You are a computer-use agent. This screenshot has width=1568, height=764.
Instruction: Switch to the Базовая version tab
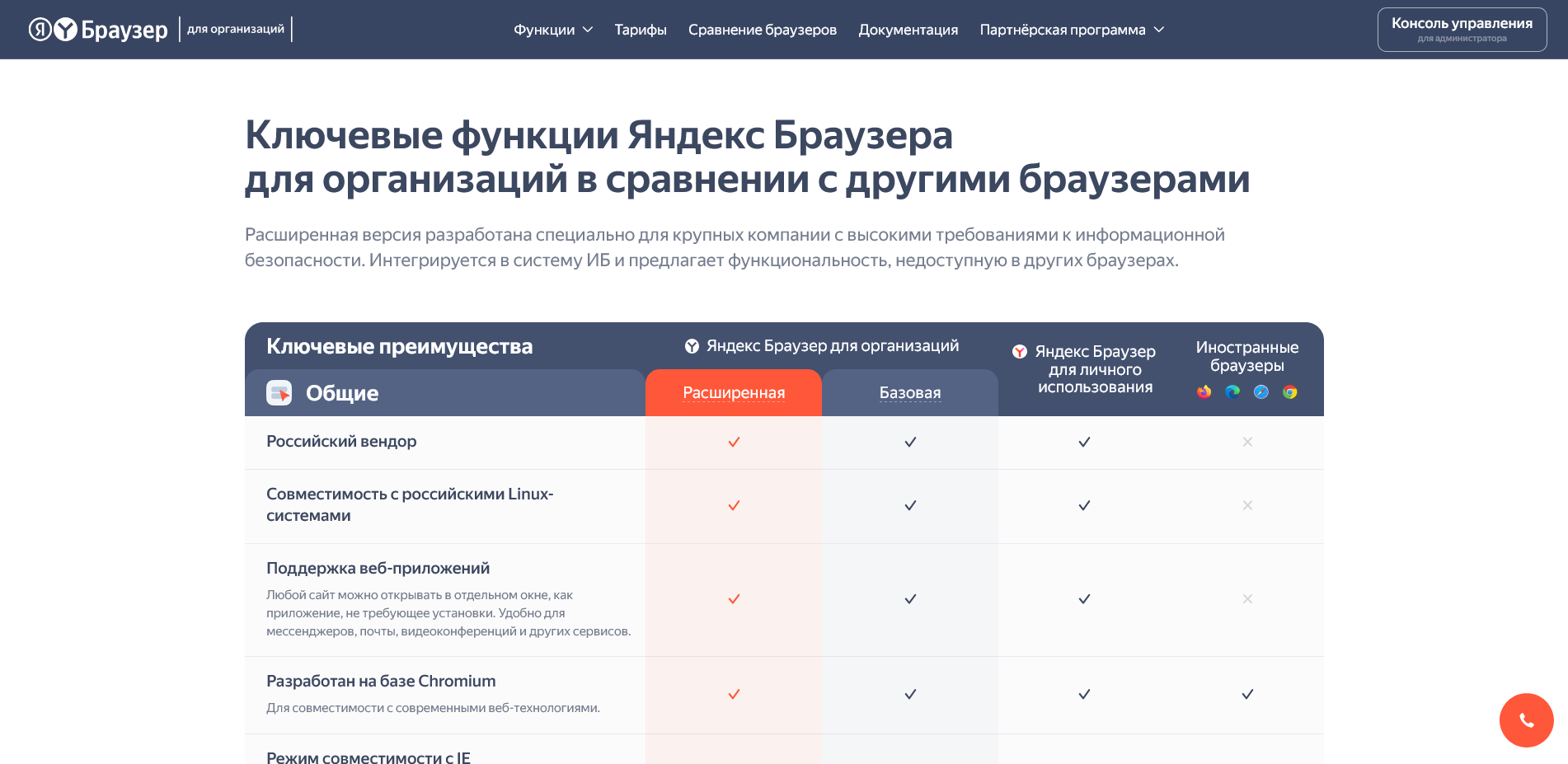click(909, 392)
